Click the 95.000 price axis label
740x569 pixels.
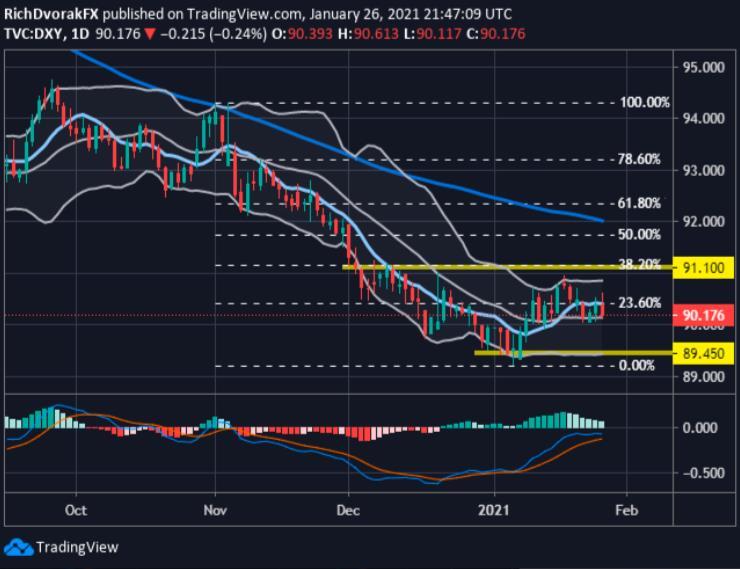(x=704, y=67)
